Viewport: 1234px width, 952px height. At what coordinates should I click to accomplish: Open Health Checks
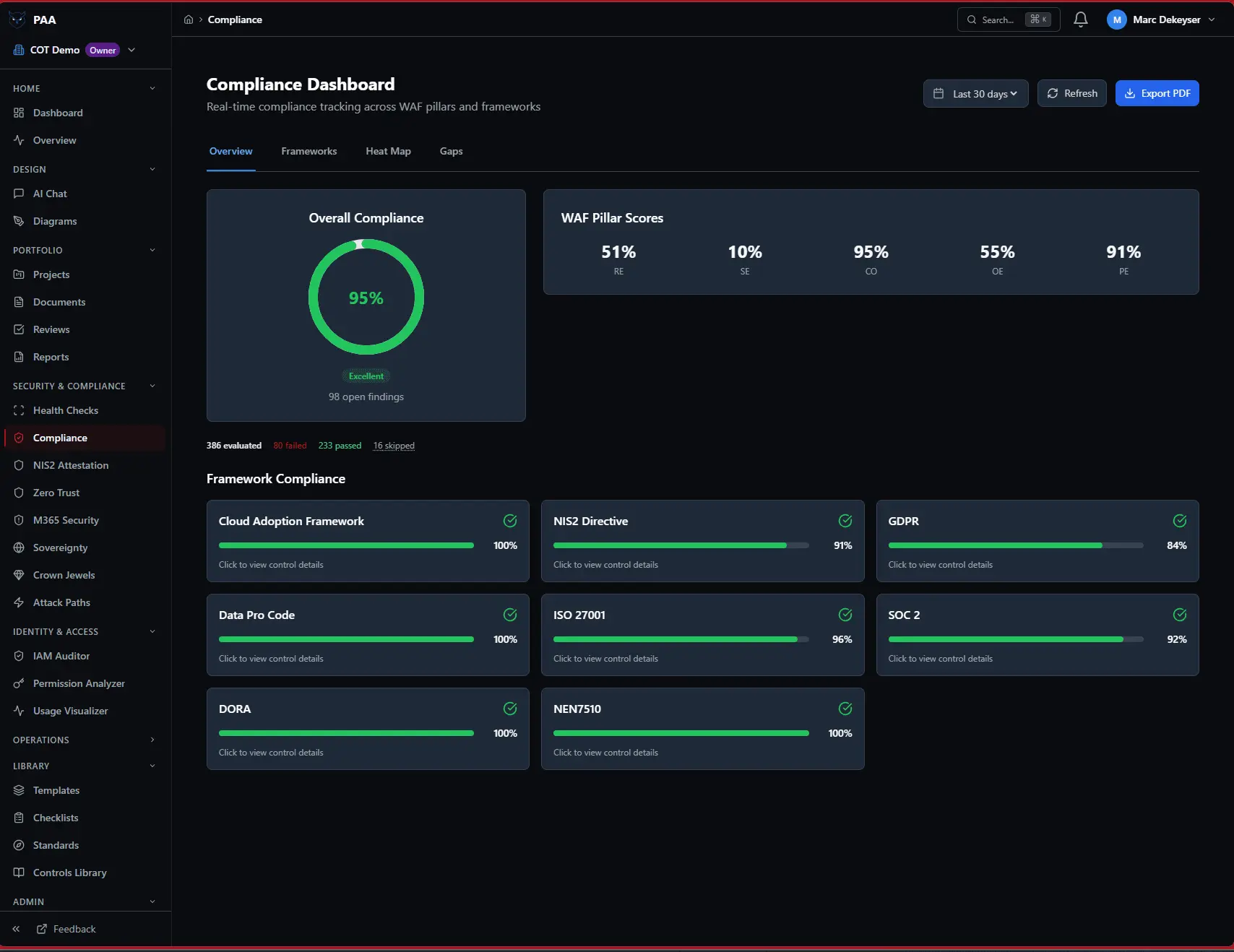coord(85,410)
